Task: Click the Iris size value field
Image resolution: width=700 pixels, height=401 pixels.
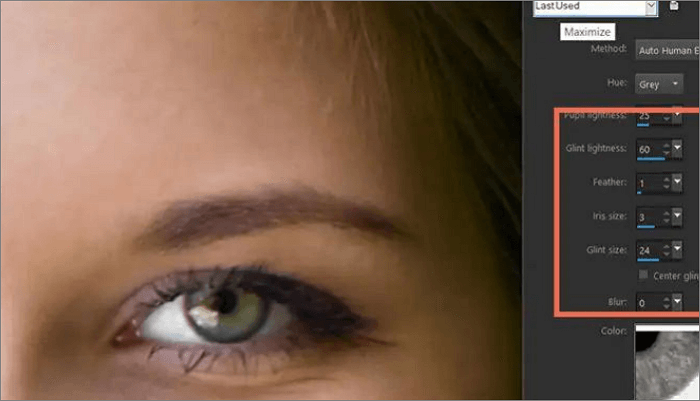Action: 647,218
